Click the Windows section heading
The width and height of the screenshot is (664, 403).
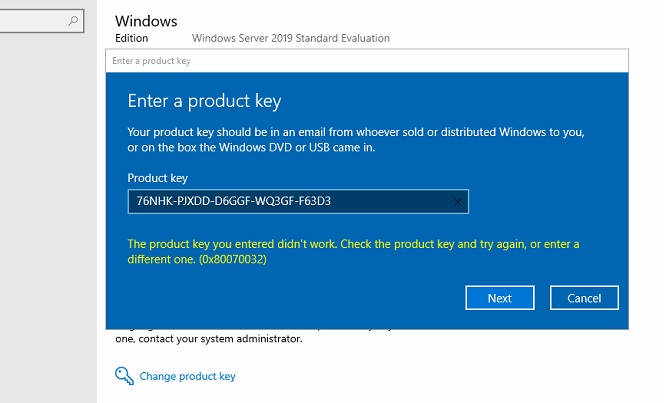146,21
